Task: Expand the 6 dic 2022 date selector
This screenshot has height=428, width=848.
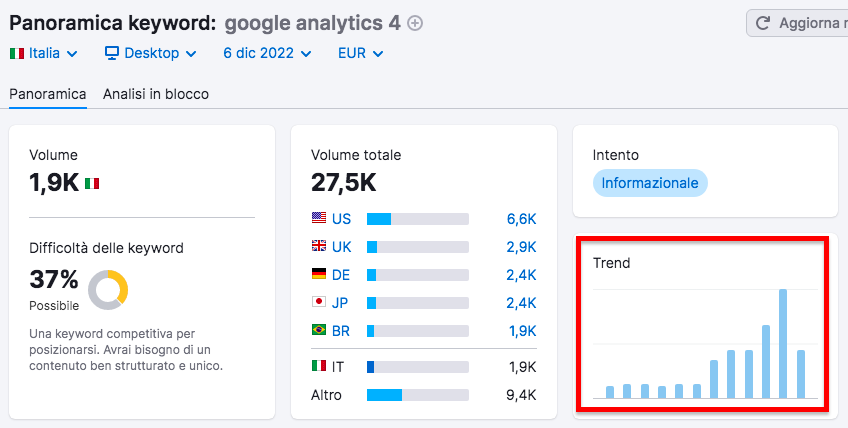Action: click(266, 53)
